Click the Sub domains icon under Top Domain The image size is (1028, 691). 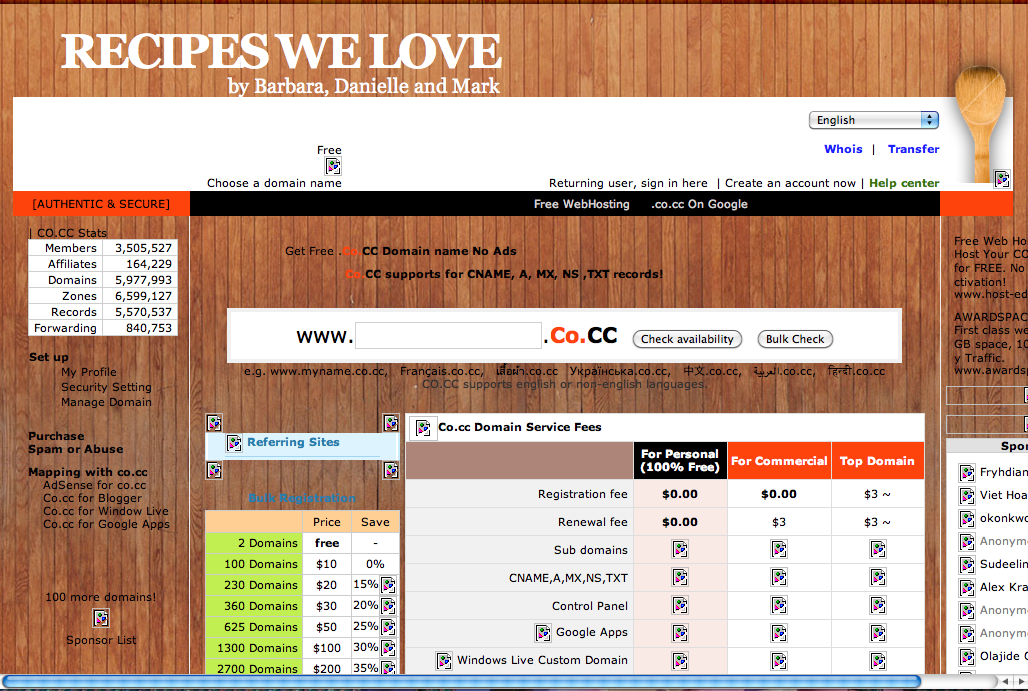pos(878,549)
